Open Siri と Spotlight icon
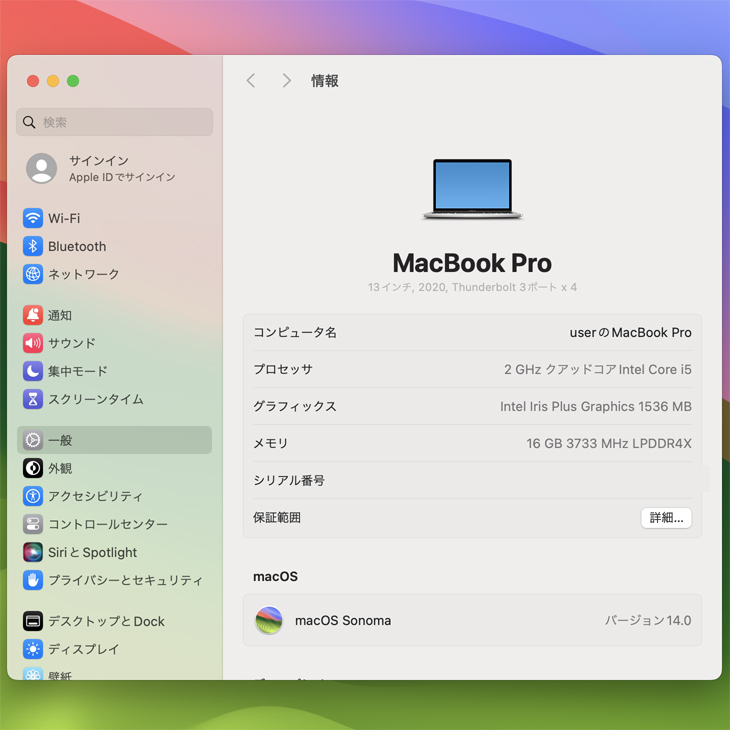Screen dimensions: 730x730 (x=33, y=552)
